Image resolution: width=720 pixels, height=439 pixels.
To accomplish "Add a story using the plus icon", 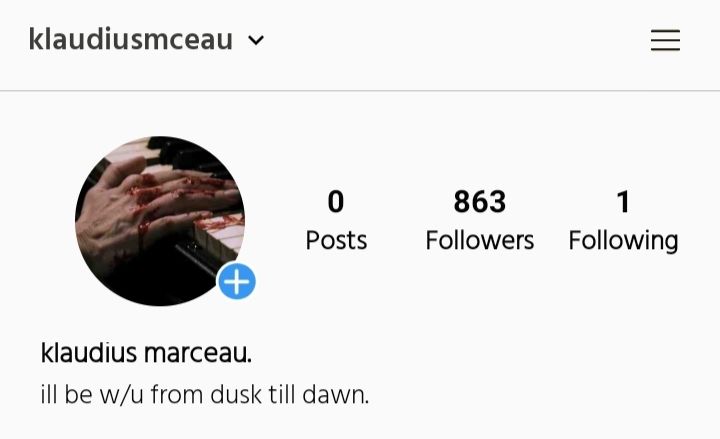I will (236, 281).
